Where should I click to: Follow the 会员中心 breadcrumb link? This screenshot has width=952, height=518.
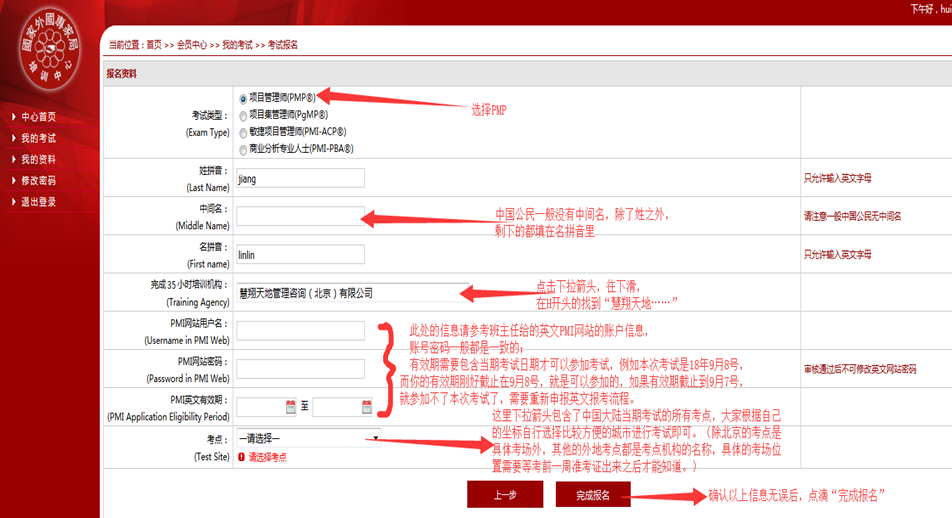click(x=192, y=45)
